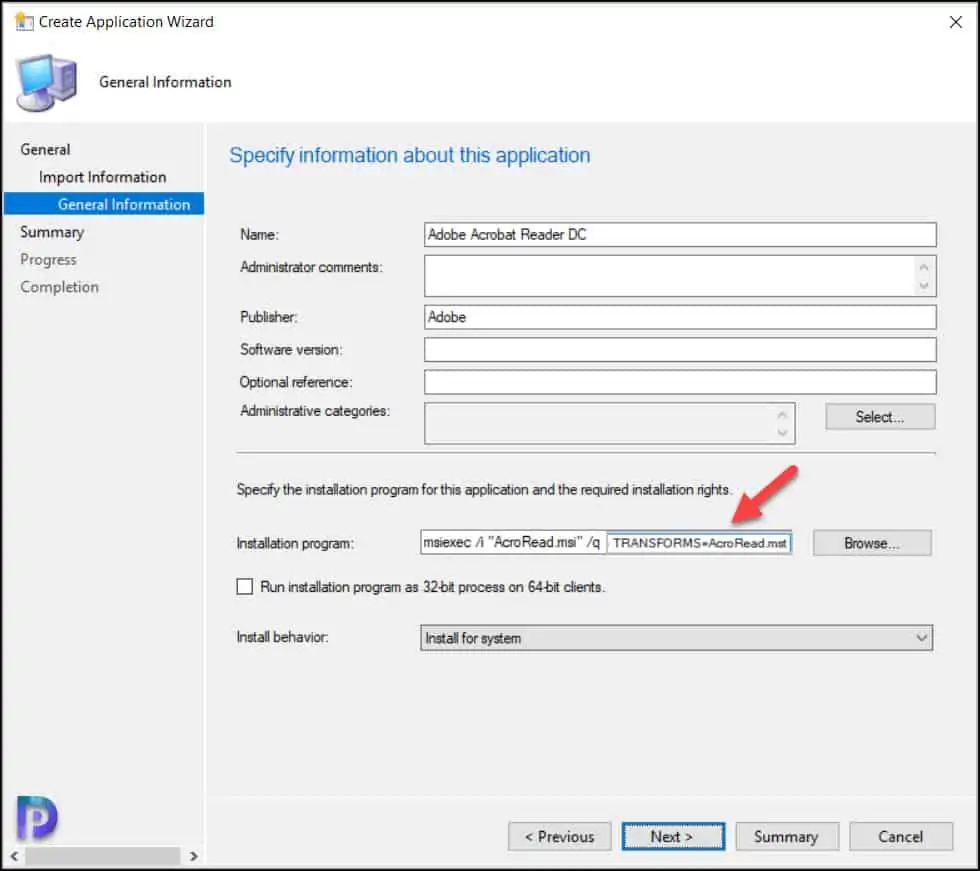Click the 'Install behavior:' label
The image size is (980, 871).
click(282, 637)
